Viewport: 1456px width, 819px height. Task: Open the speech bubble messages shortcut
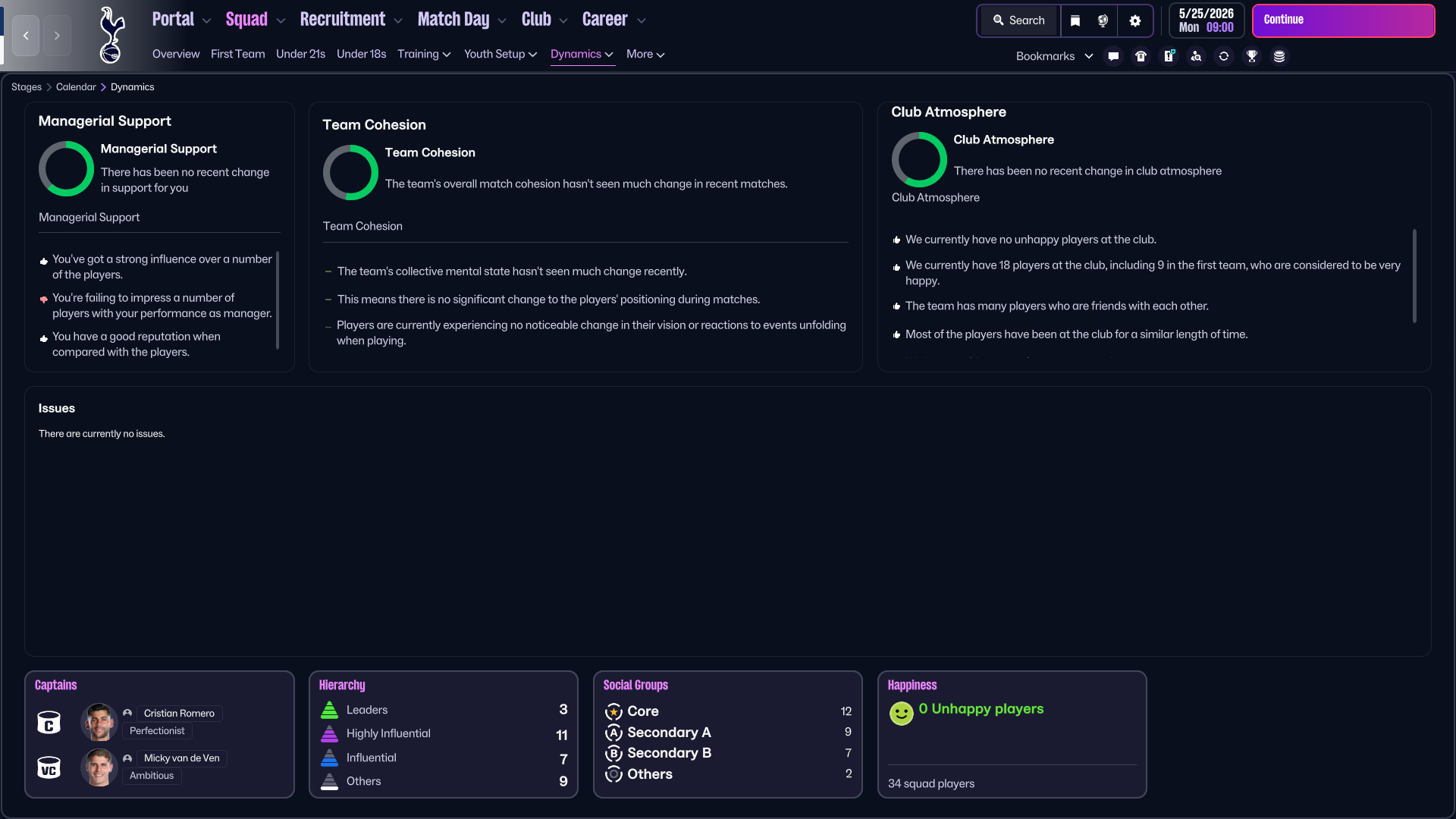click(1113, 56)
